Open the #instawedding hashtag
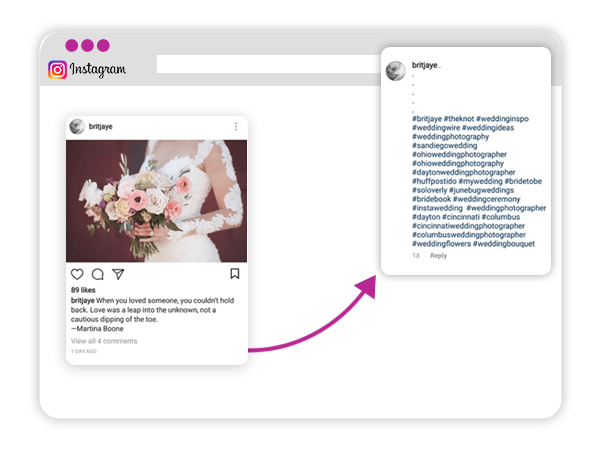This screenshot has width=600, height=450. [x=437, y=208]
